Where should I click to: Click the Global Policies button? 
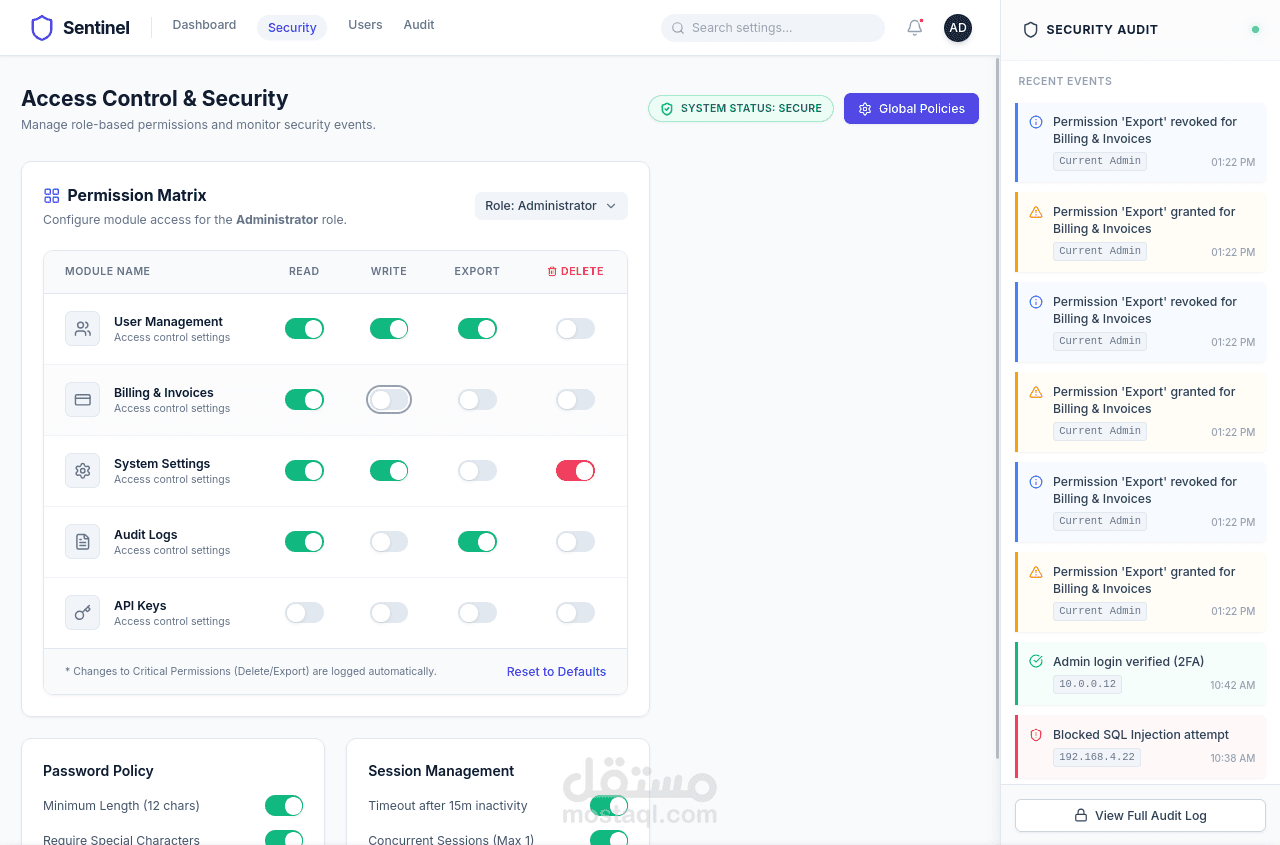[x=911, y=109]
